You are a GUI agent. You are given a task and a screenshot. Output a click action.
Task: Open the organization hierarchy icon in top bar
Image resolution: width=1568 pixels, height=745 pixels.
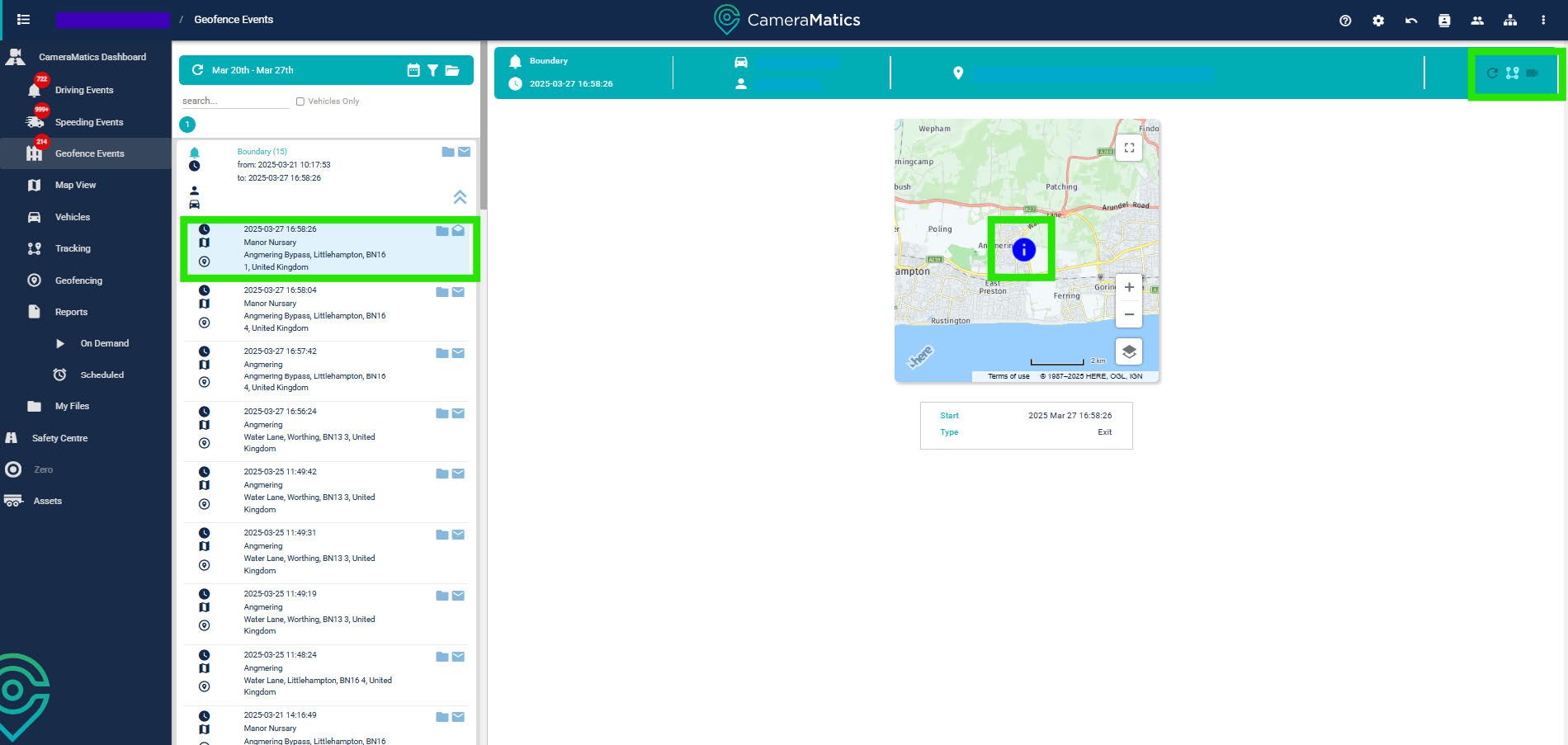point(1509,21)
